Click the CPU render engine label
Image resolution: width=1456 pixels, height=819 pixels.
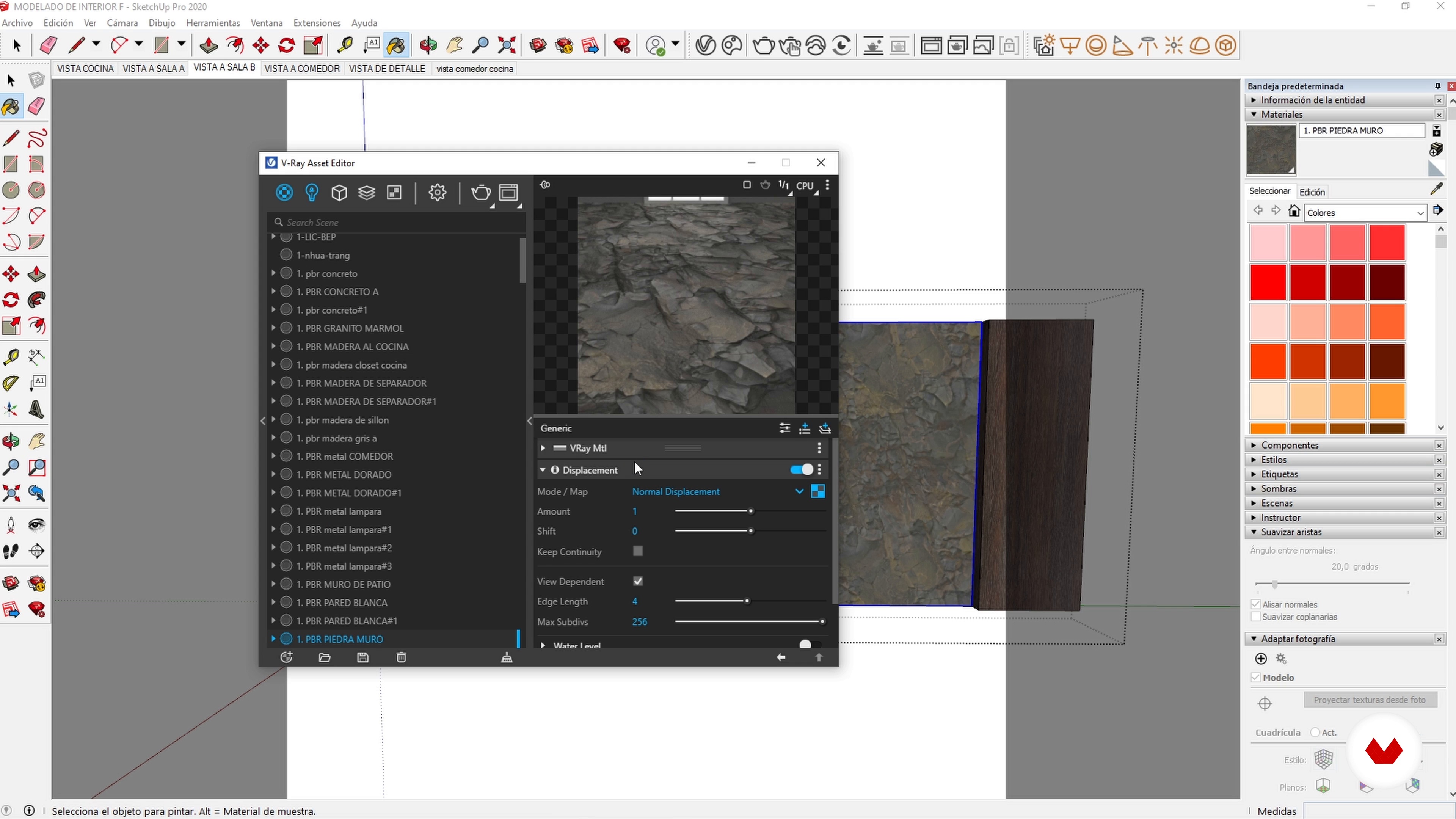[804, 185]
